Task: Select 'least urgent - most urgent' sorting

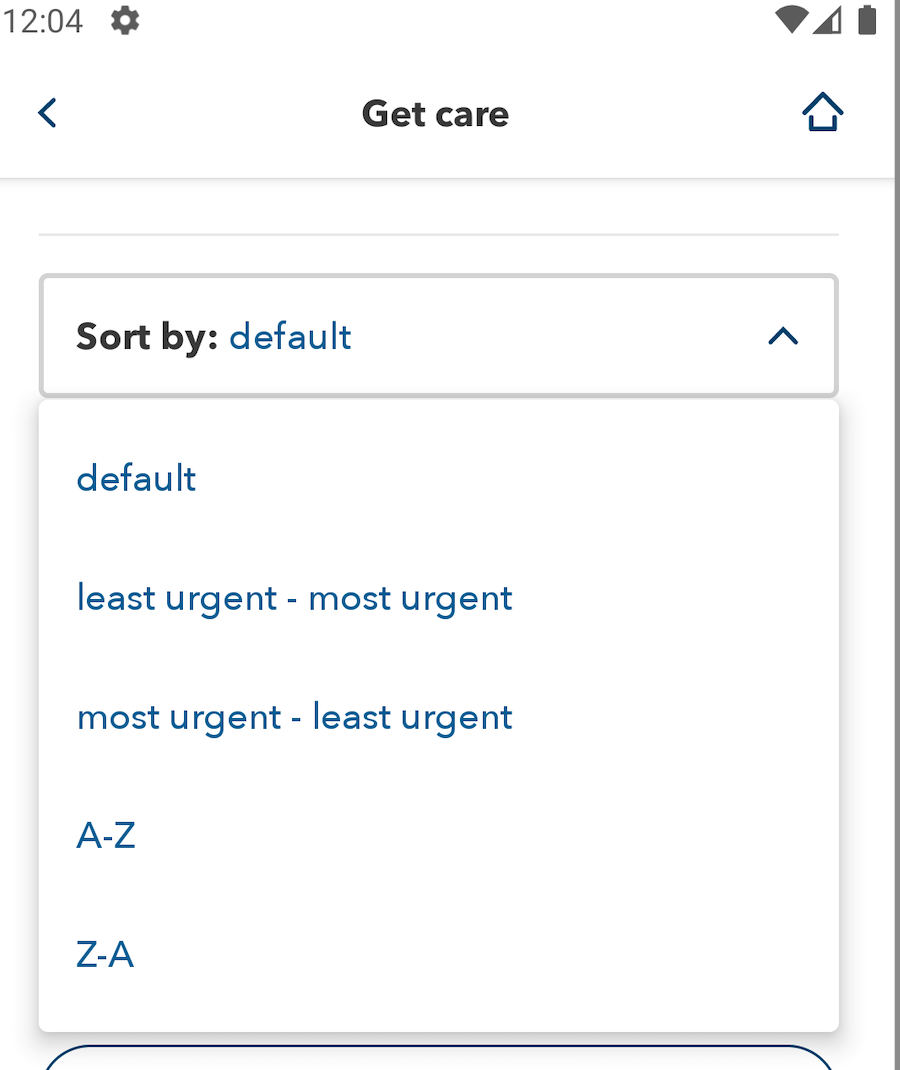Action: (295, 598)
